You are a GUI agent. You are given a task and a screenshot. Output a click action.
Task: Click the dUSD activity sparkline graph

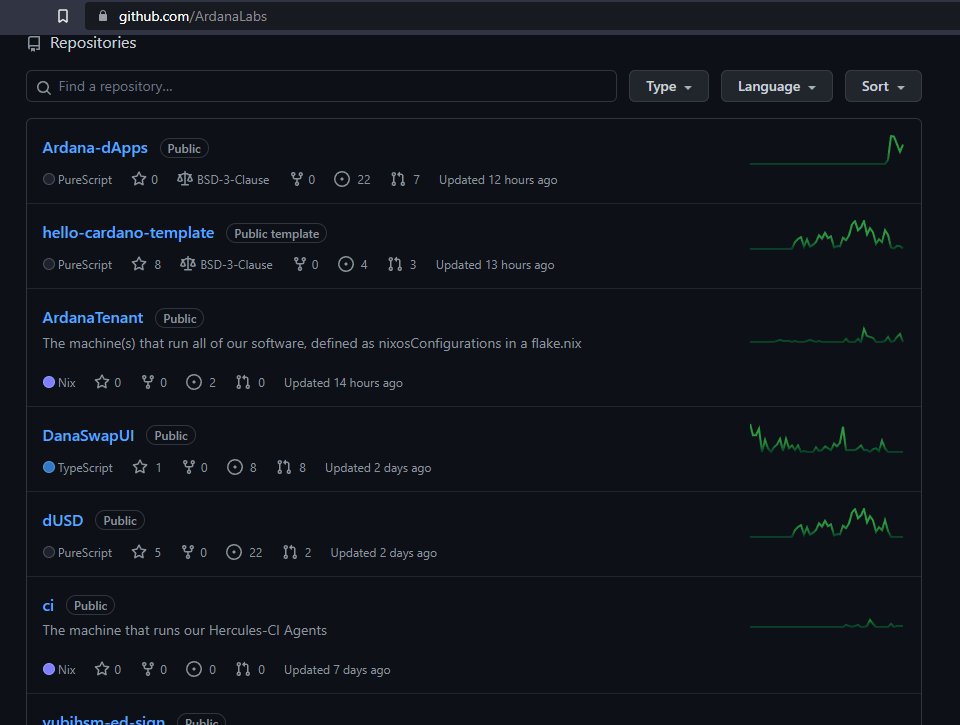tap(827, 522)
